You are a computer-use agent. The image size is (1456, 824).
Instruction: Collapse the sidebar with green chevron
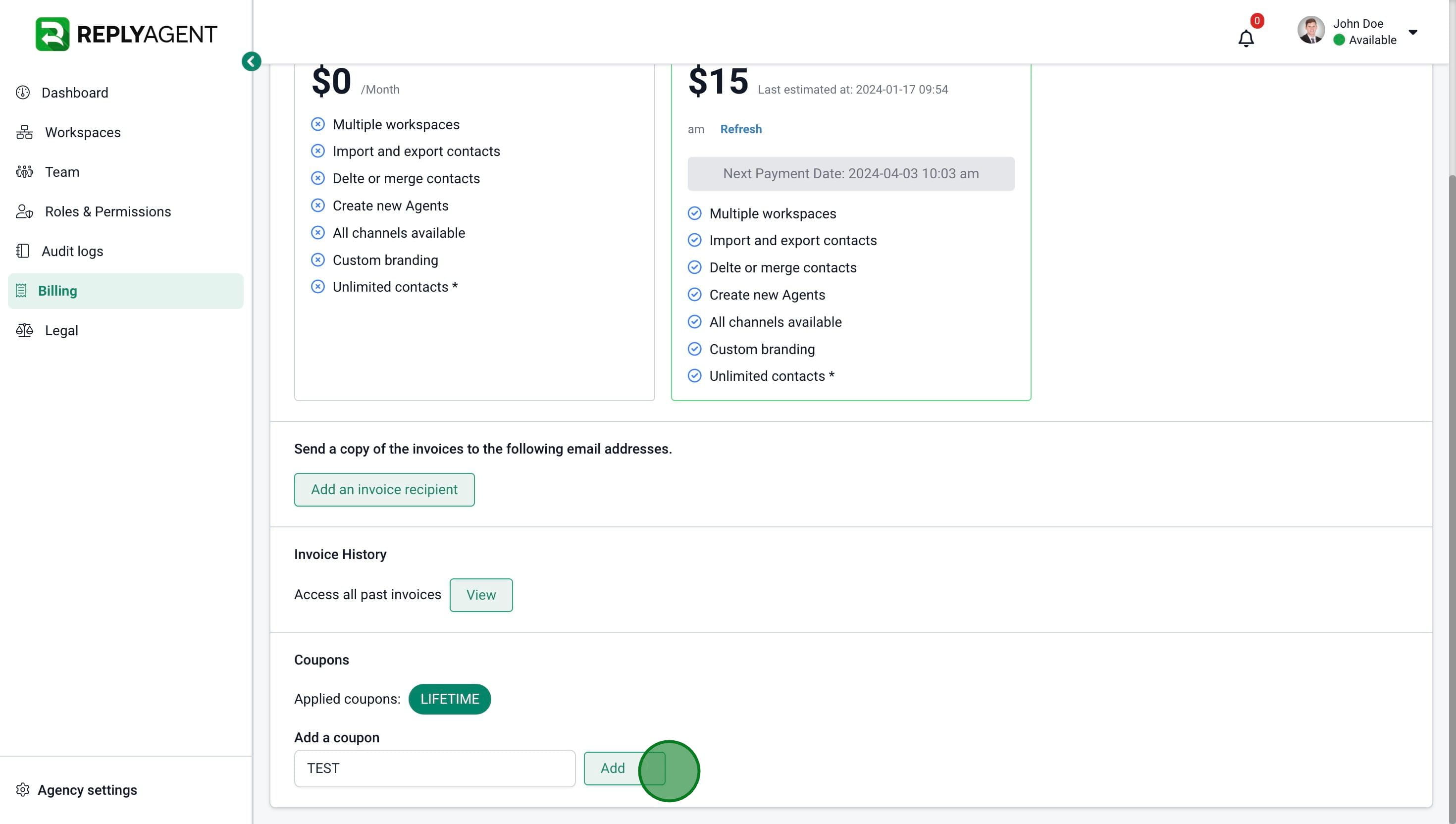tap(251, 61)
